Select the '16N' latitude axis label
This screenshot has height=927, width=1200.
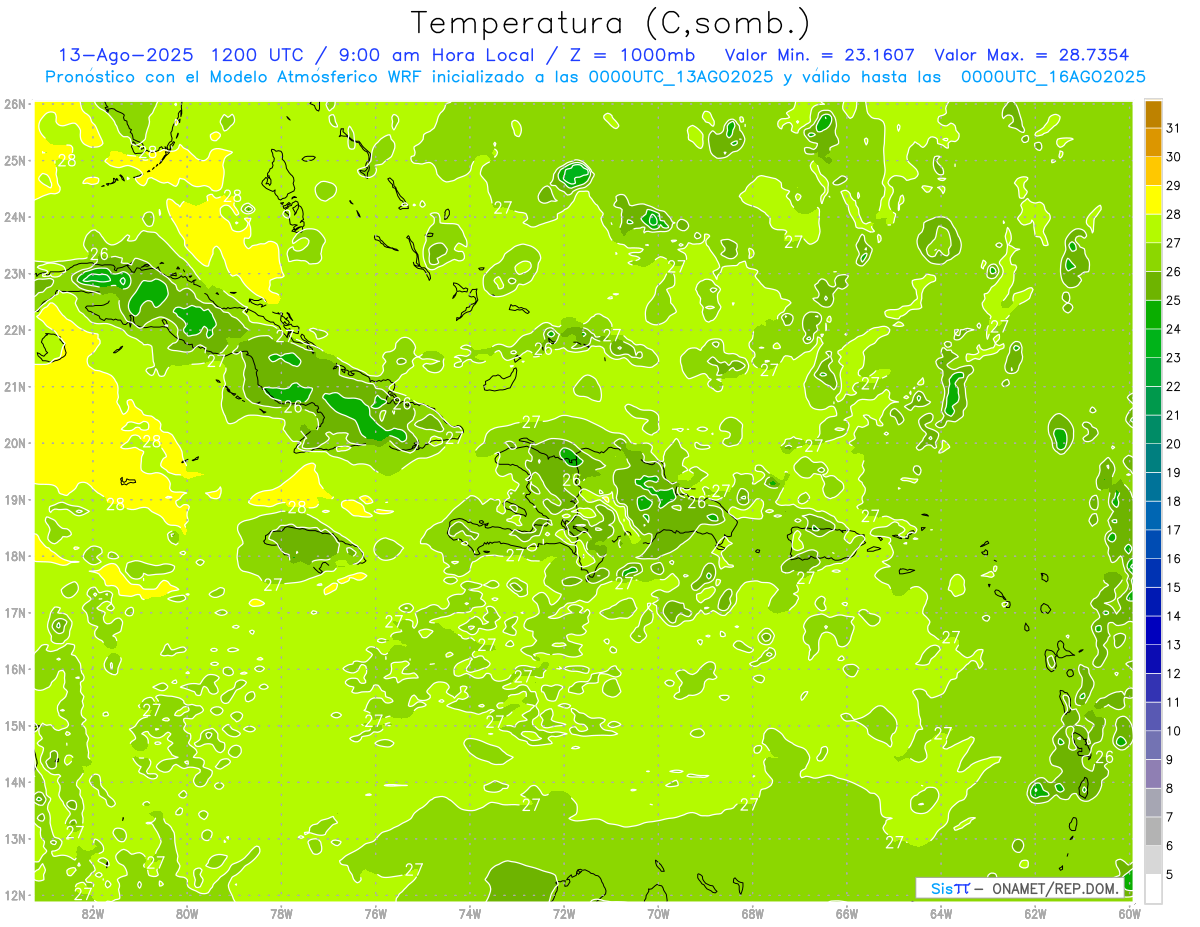[x=15, y=669]
